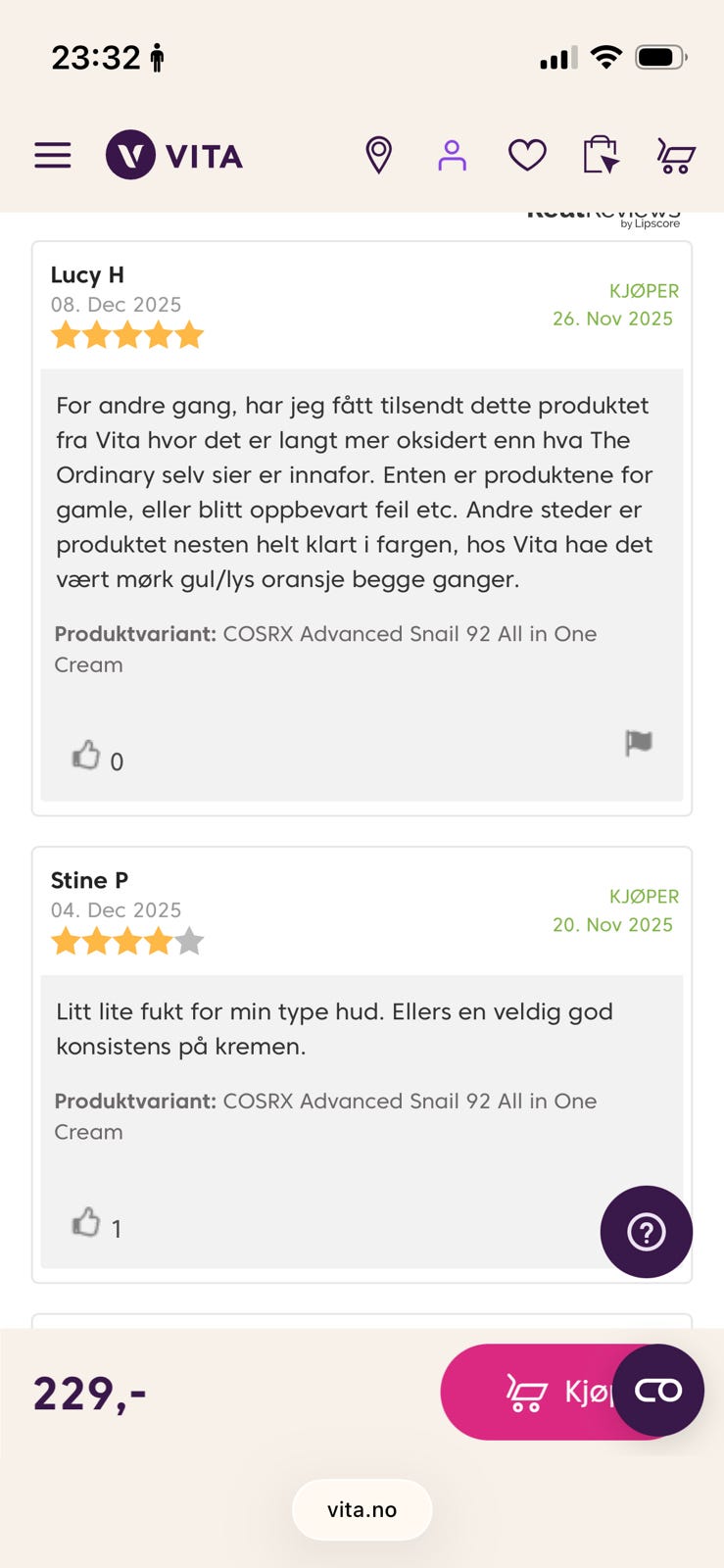This screenshot has height=1568, width=724.
Task: Open the store locator pin icon
Action: pos(379,155)
